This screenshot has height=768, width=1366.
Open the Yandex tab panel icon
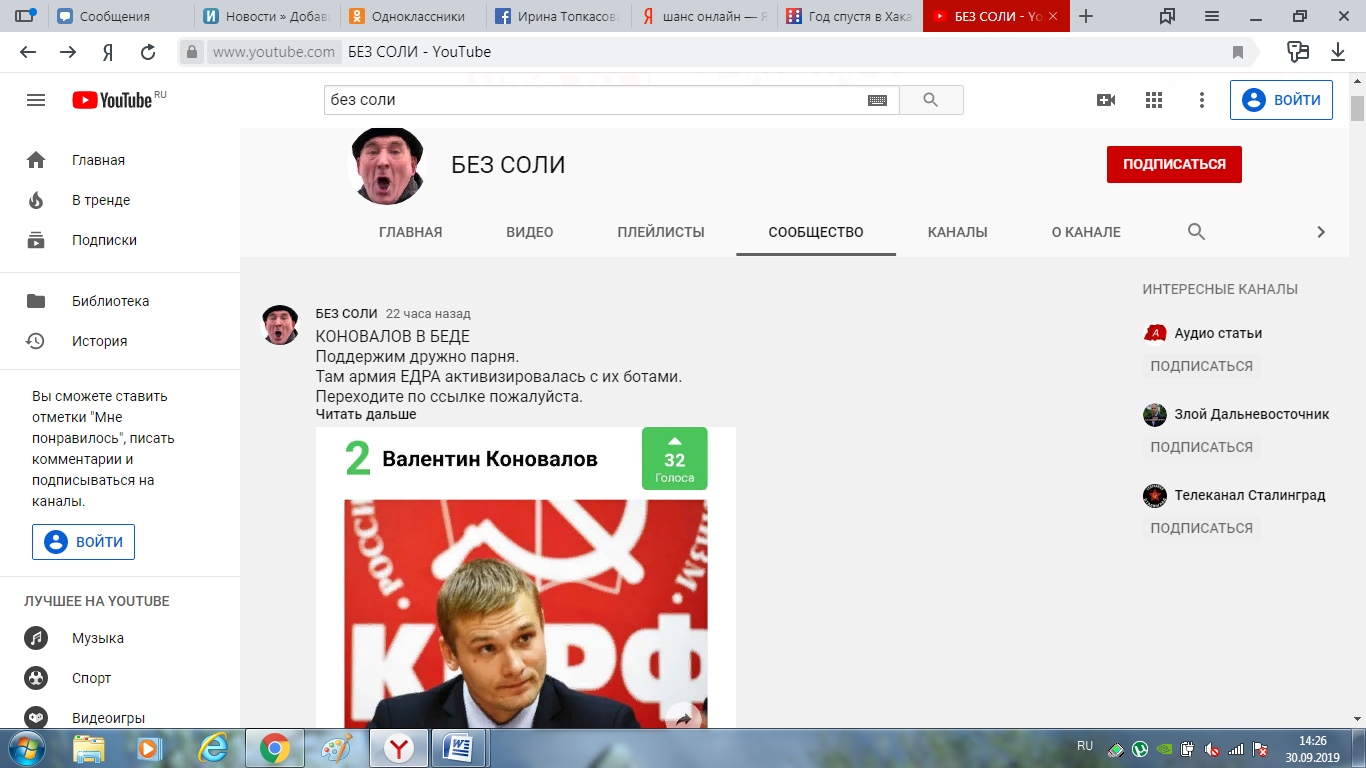[25, 16]
